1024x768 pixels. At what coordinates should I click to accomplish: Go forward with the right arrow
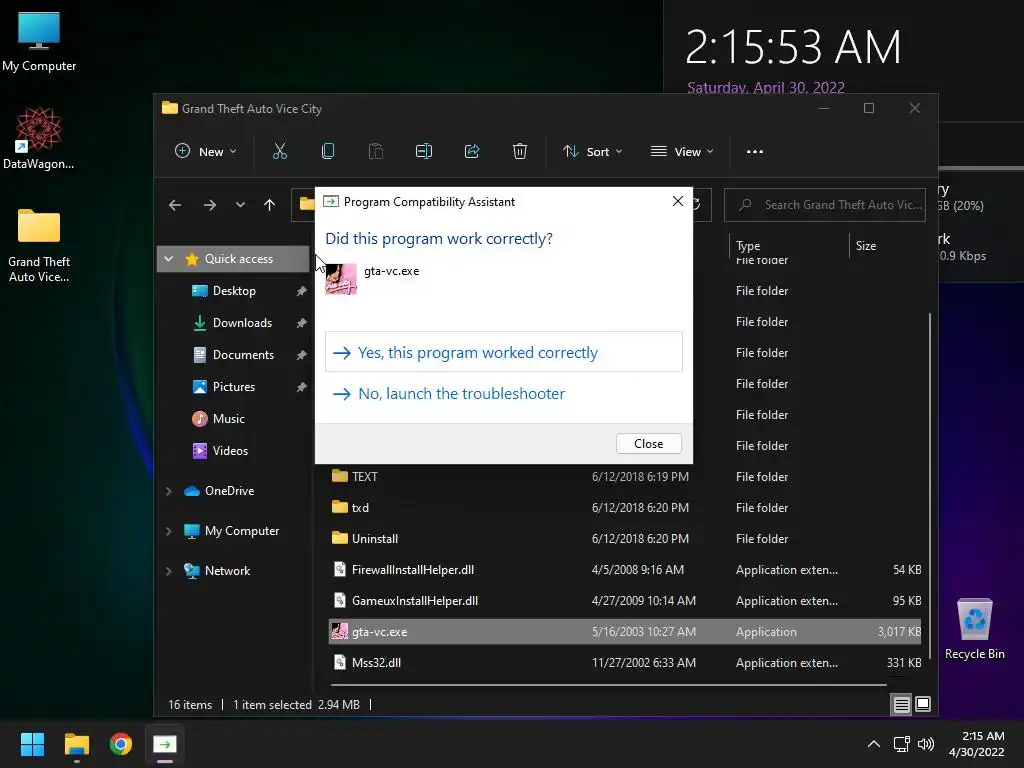210,205
